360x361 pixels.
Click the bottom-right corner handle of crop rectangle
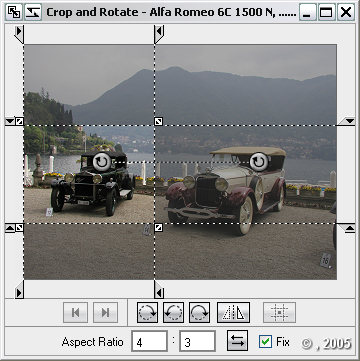pyautogui.click(x=159, y=228)
